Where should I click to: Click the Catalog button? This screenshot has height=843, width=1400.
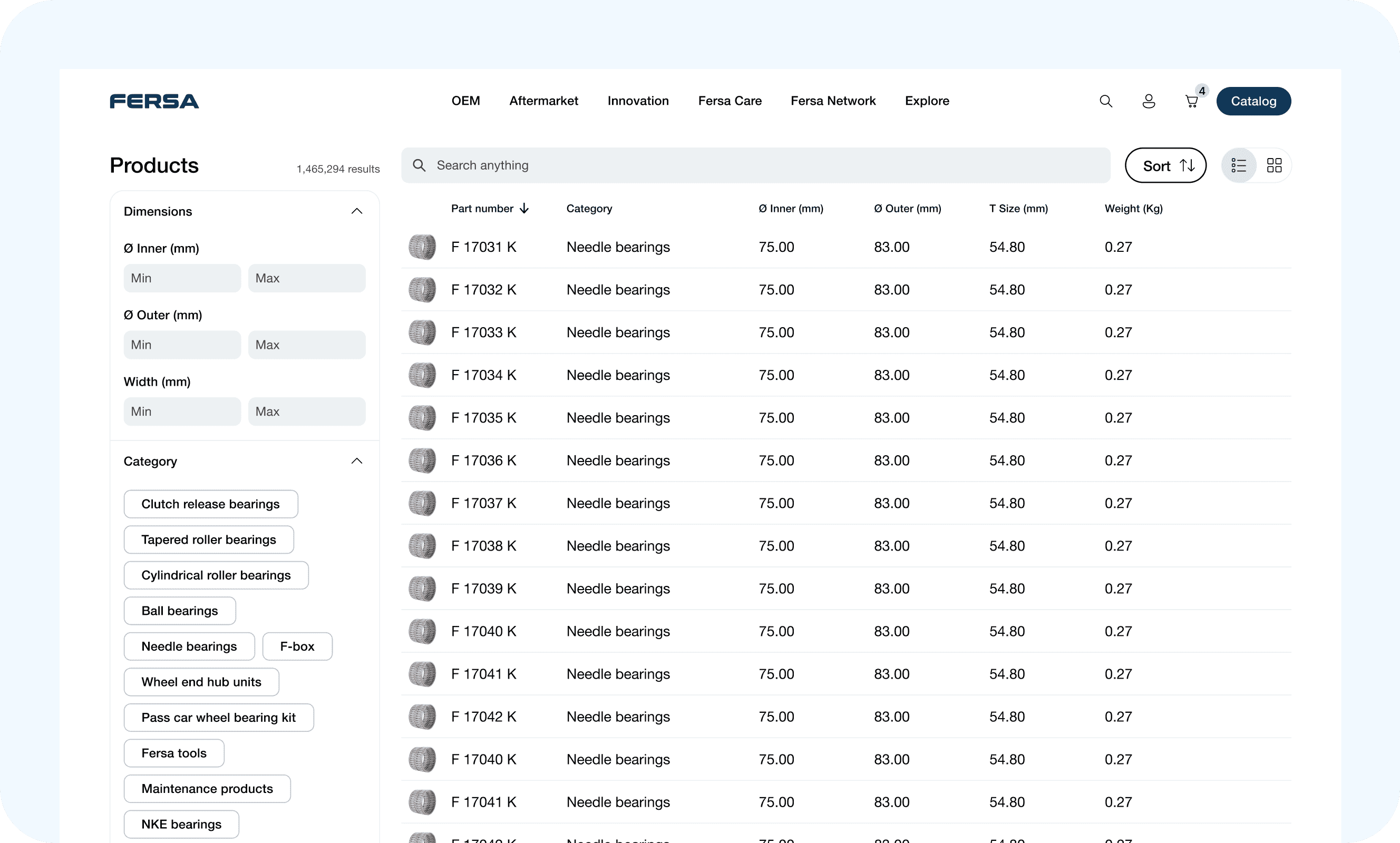point(1253,101)
